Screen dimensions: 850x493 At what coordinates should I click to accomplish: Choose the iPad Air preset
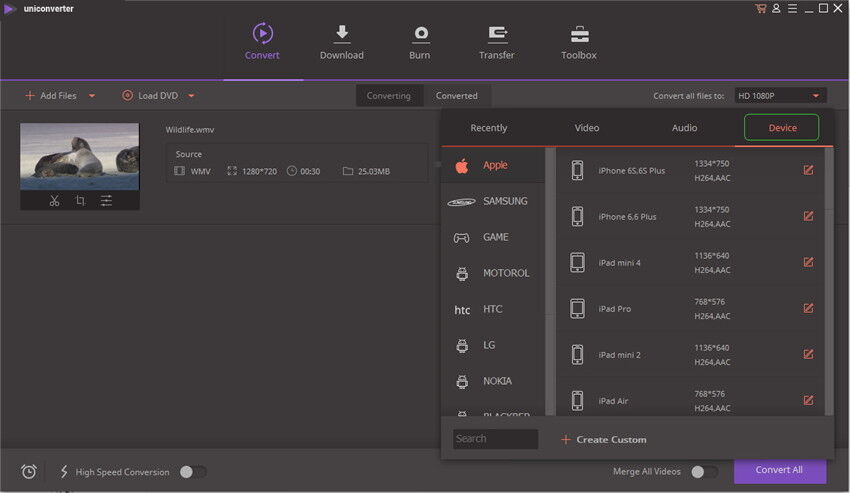pyautogui.click(x=690, y=401)
